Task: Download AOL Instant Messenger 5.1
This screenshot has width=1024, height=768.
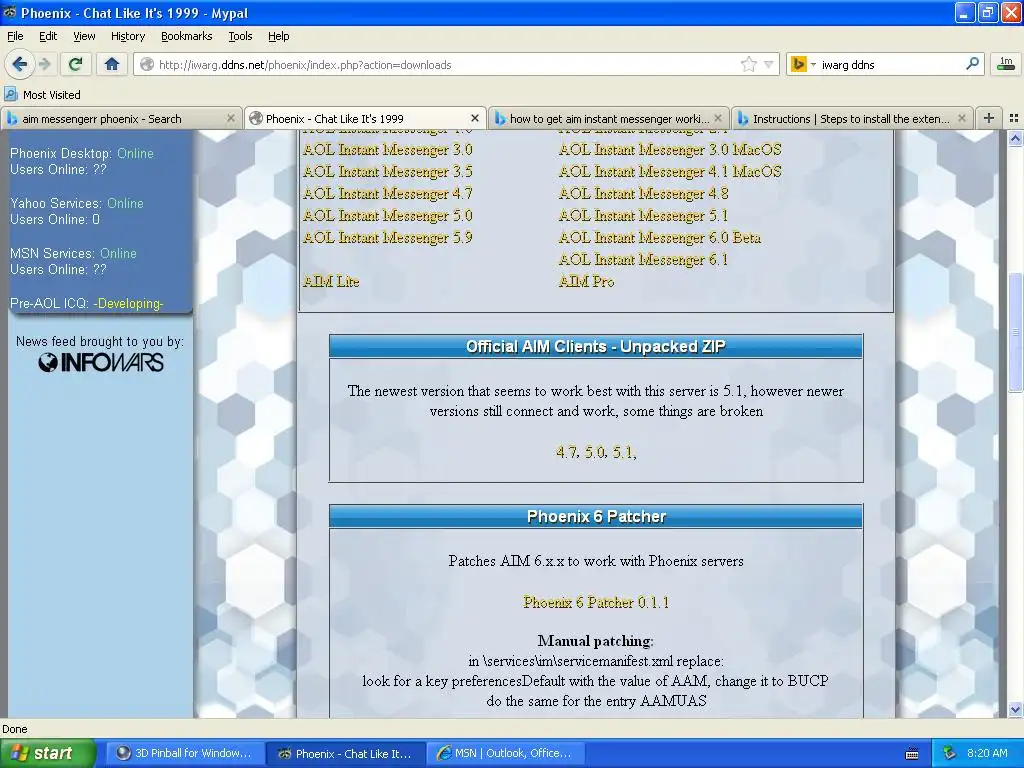Action: pyautogui.click(x=643, y=216)
